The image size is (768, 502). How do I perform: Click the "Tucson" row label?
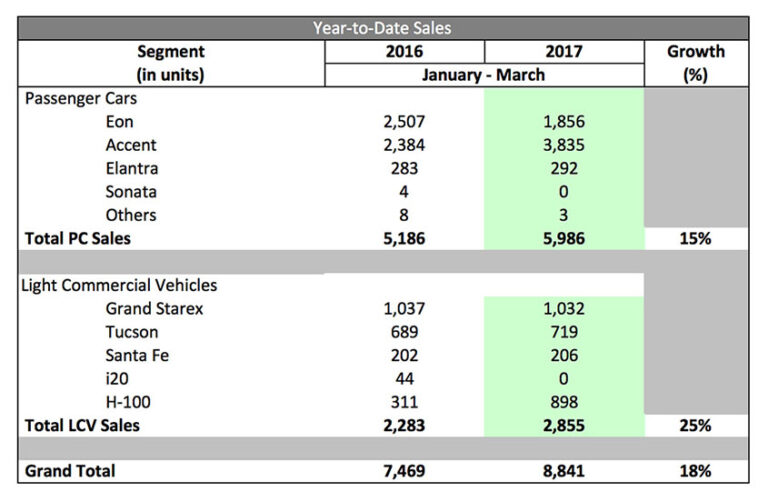132,332
